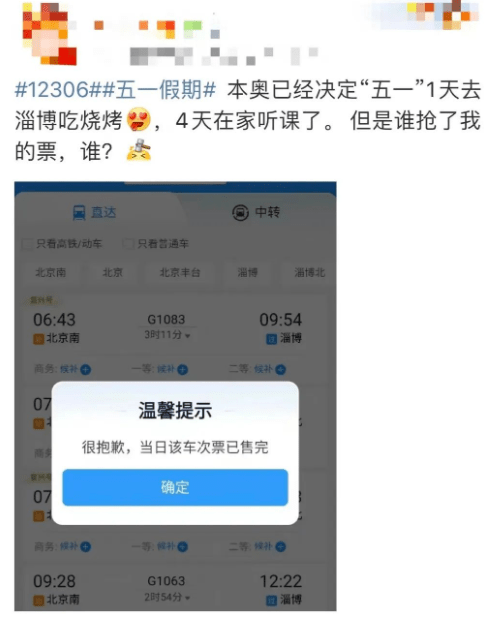The width and height of the screenshot is (496, 627).
Task: Tap 一等 waitlist plus icon in third train row
Action: point(183,547)
